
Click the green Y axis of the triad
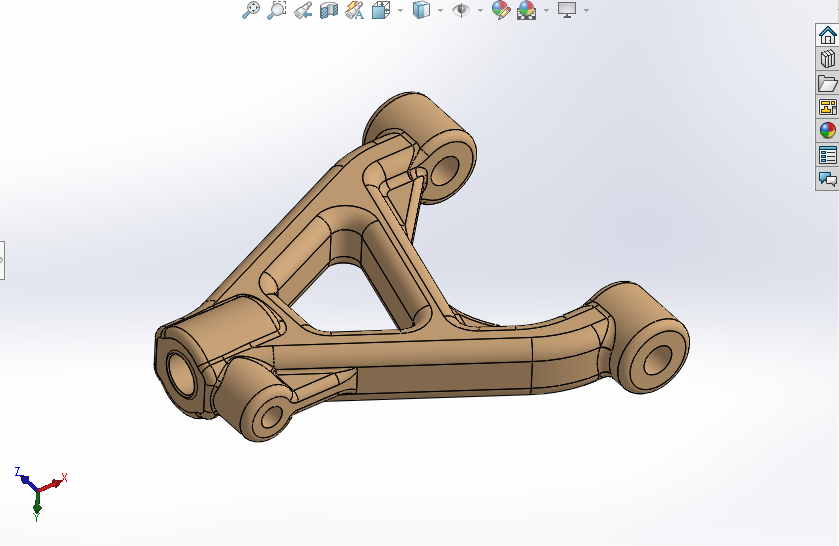pos(37,506)
